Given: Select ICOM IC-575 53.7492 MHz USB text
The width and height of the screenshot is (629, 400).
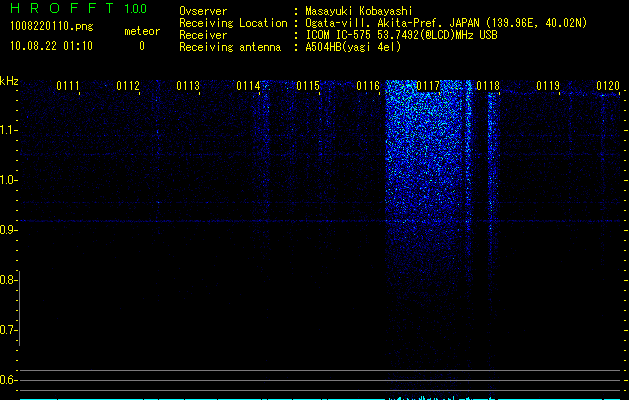Looking at the screenshot, I should 401,35.
